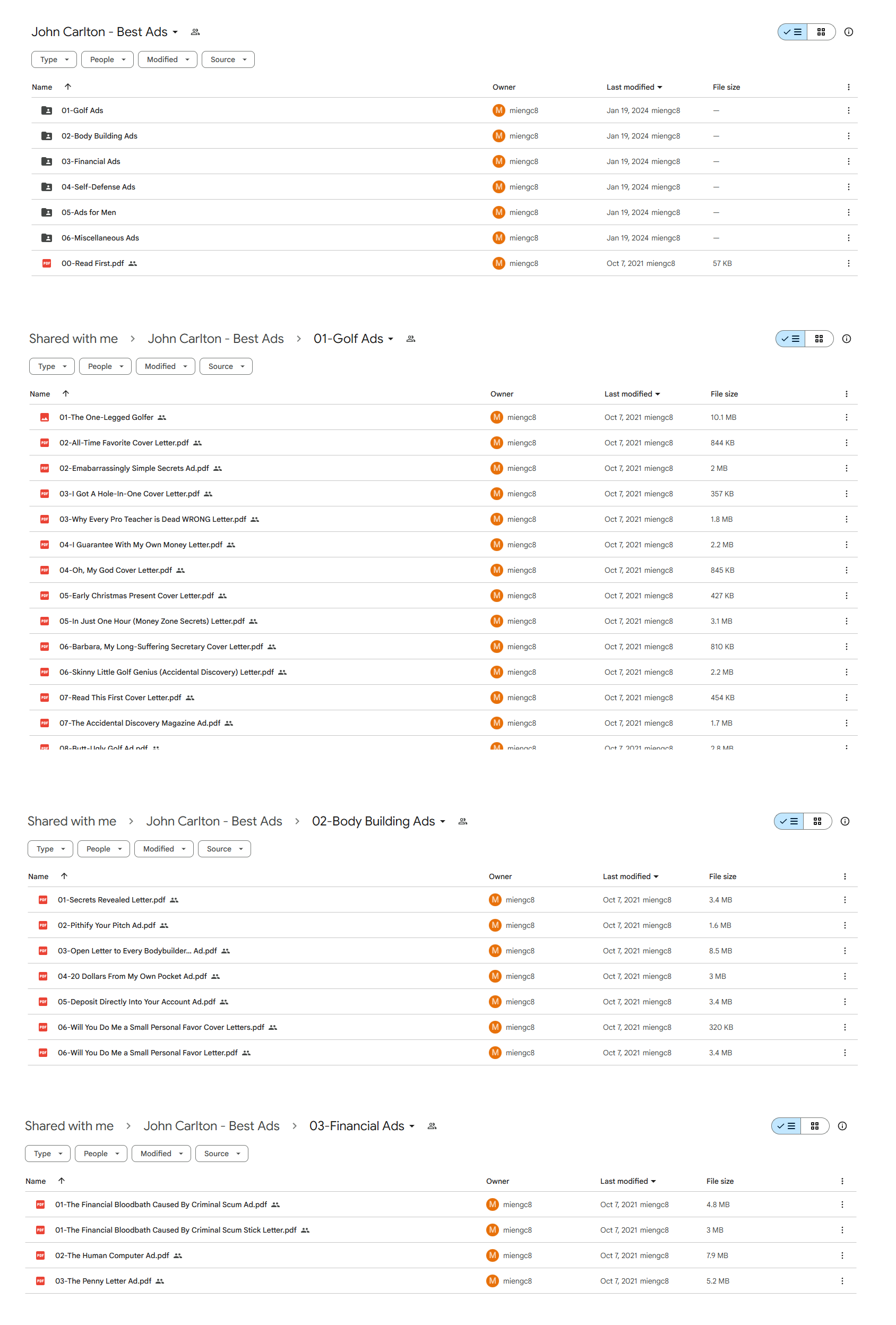Click John Carlton - Best Ads breadcrumb above 02-Body Building Ads
Screen dimensions: 896x1325
coord(214,821)
